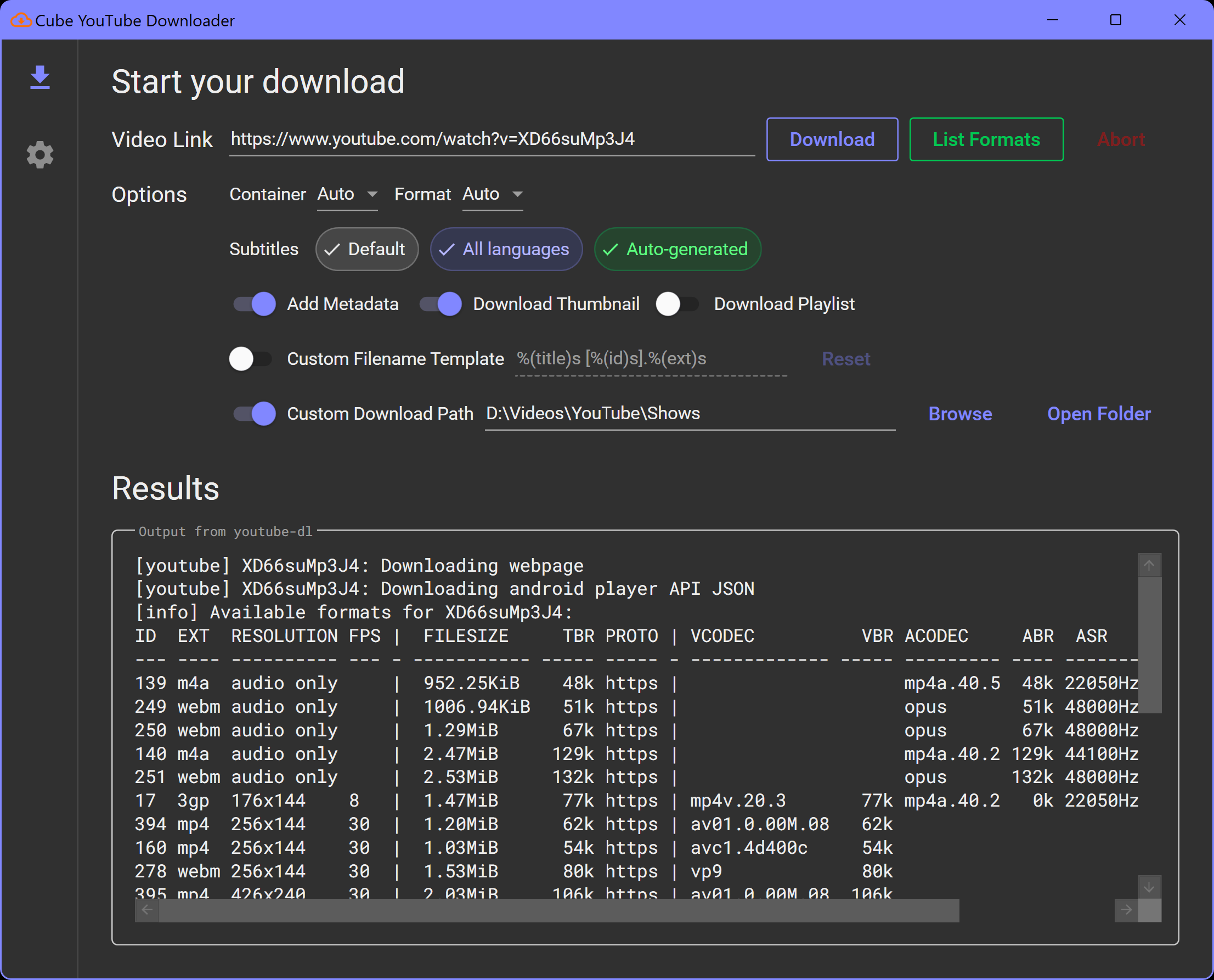Click the '17 3gp 176x144' row

(x=636, y=801)
